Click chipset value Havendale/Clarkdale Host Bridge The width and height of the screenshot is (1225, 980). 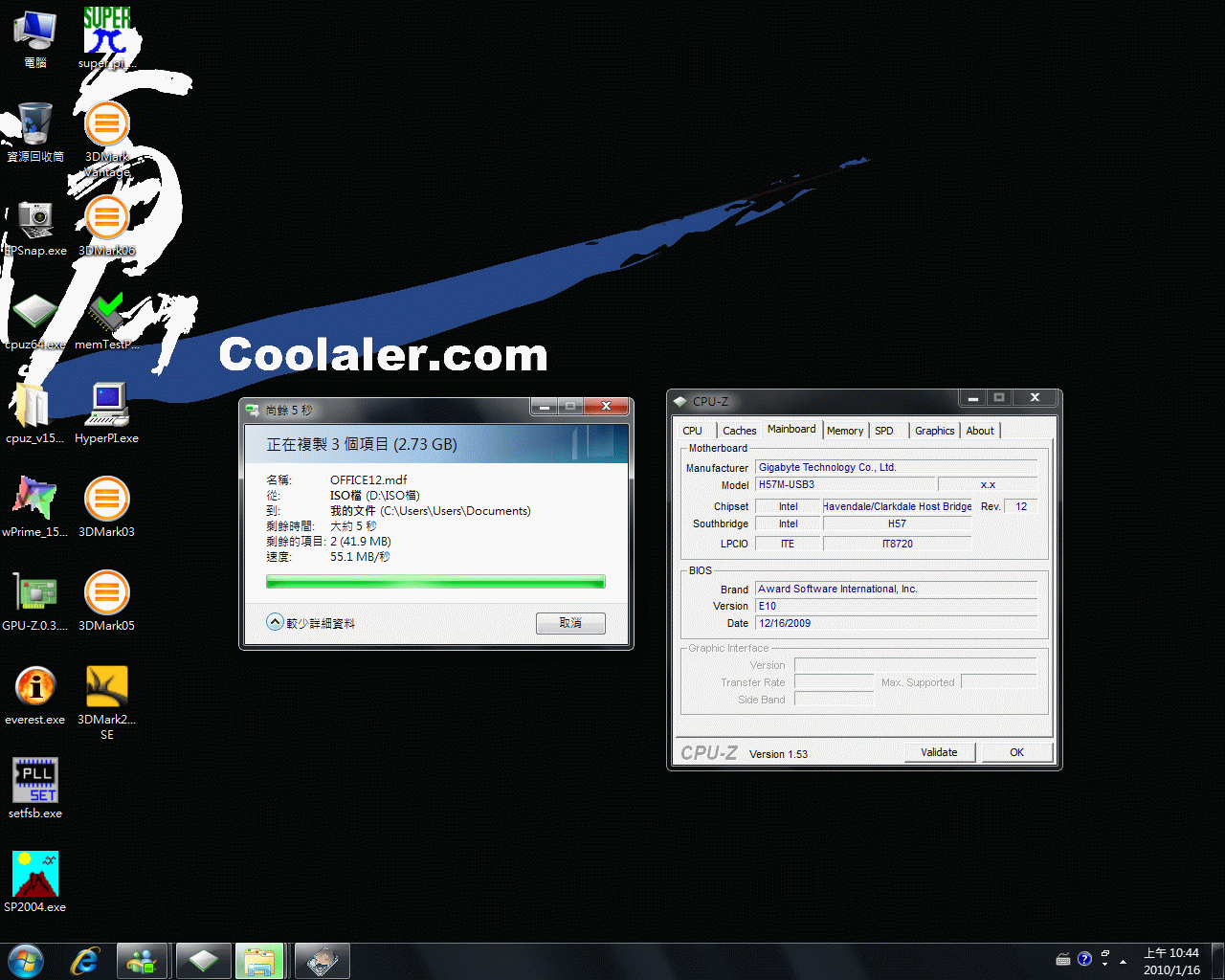[x=898, y=506]
